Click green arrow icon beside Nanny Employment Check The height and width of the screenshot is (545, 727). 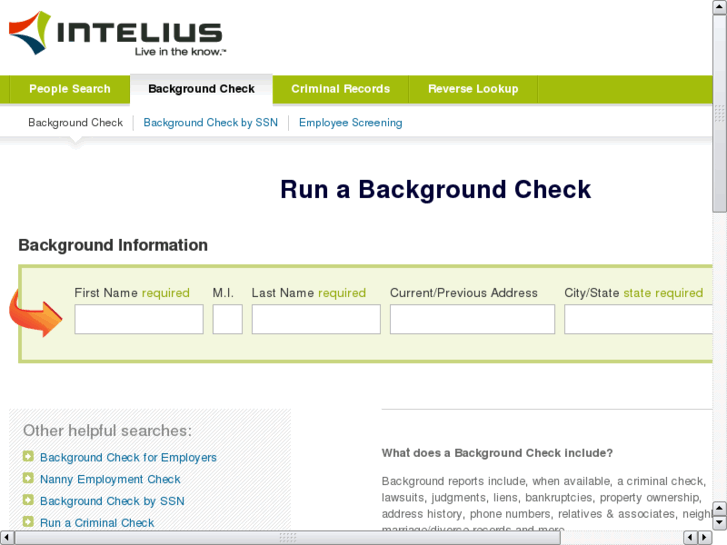click(28, 478)
